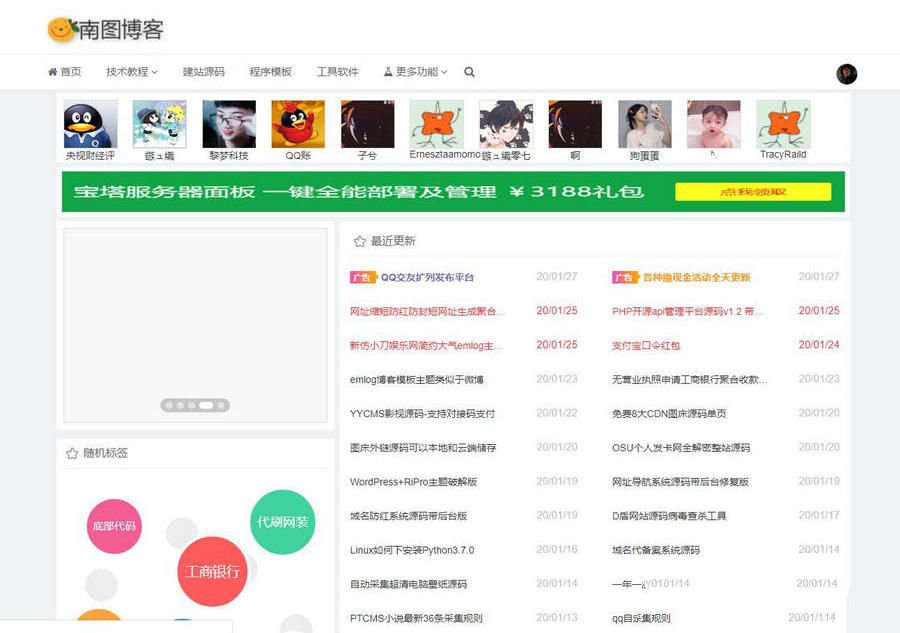Open Linux如何下安装Python3.7.0 article
Image resolution: width=900 pixels, height=633 pixels.
tap(412, 550)
